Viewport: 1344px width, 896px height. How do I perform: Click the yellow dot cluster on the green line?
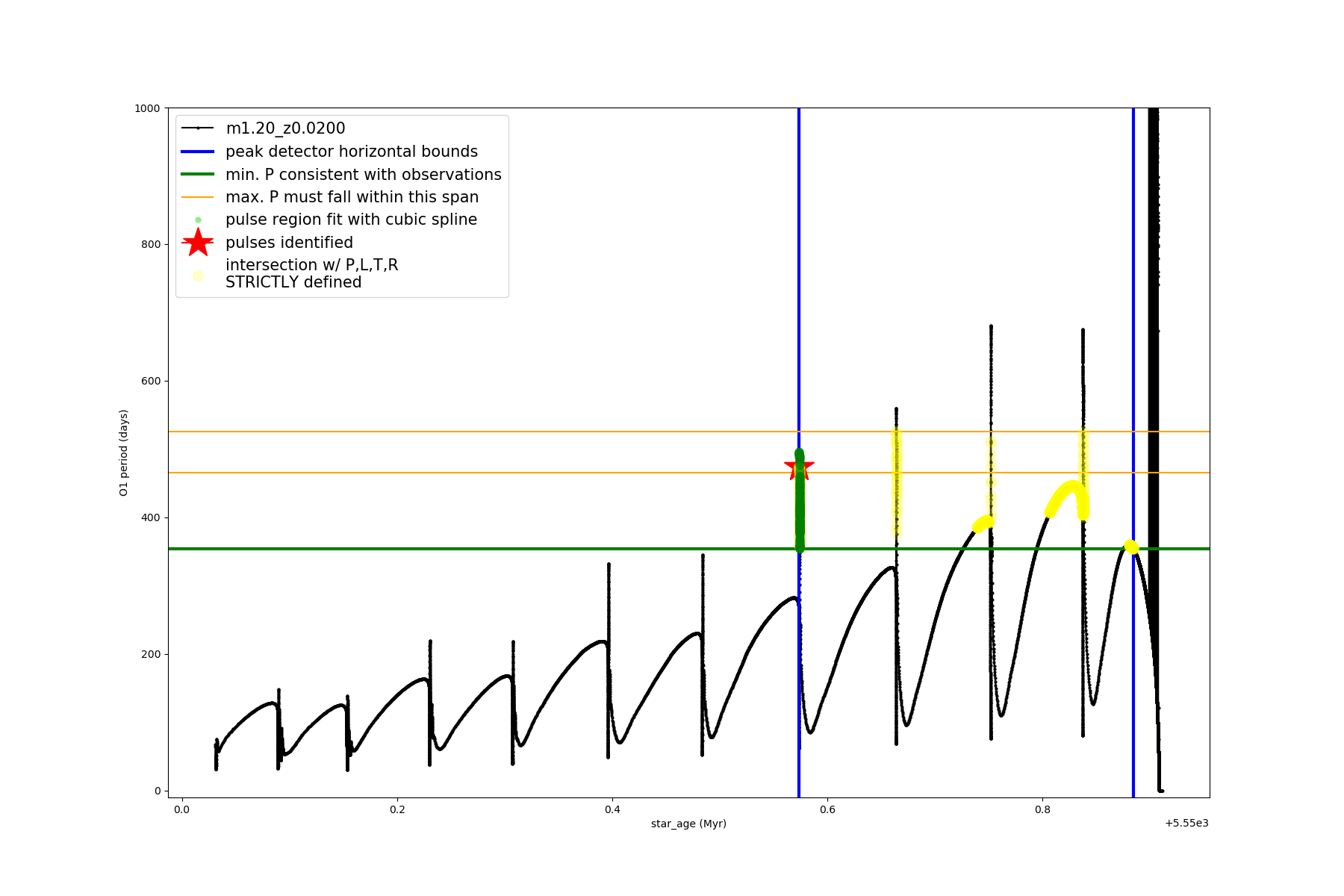(x=1131, y=547)
